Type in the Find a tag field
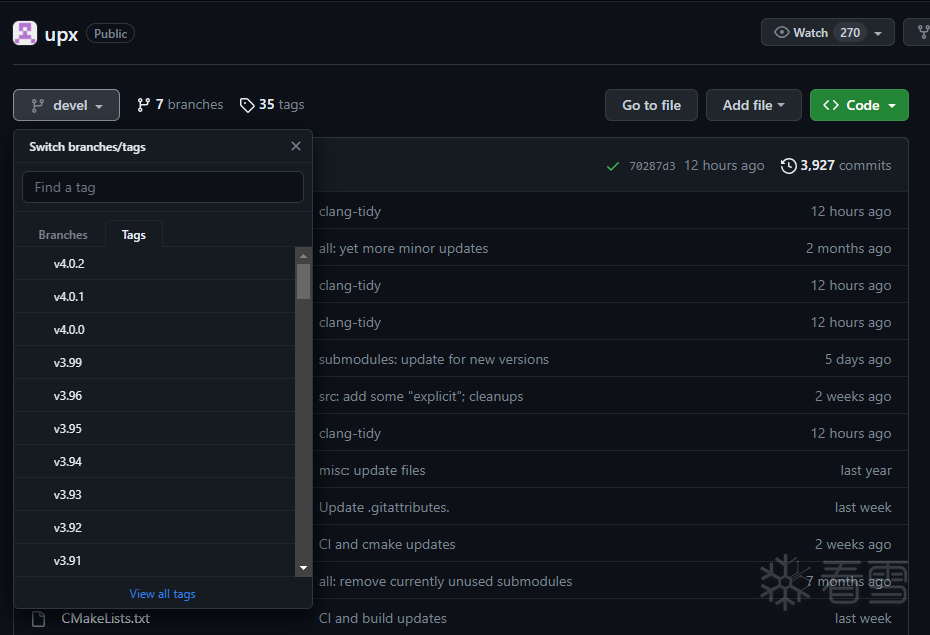The image size is (930, 635). coord(162,187)
